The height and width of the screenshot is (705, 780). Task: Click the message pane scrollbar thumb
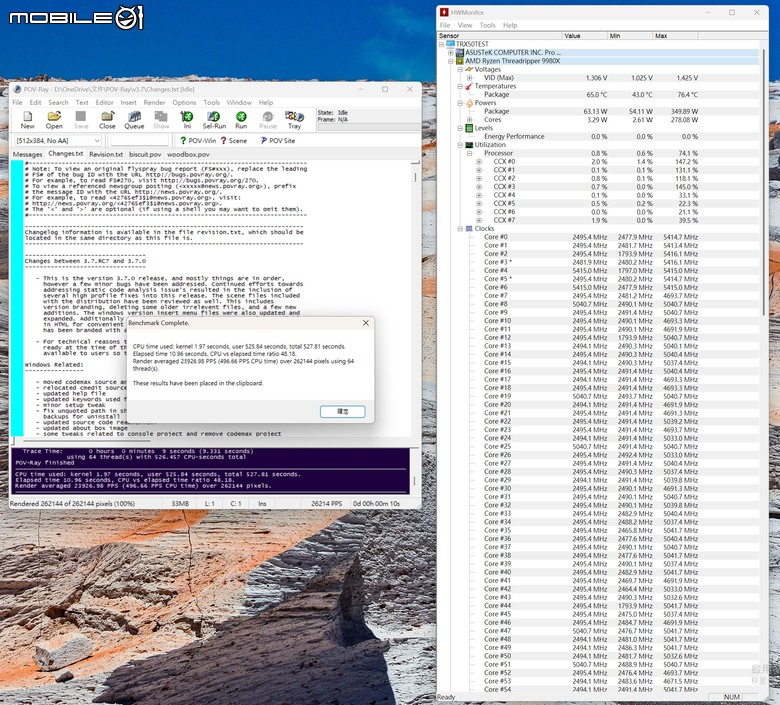415,482
